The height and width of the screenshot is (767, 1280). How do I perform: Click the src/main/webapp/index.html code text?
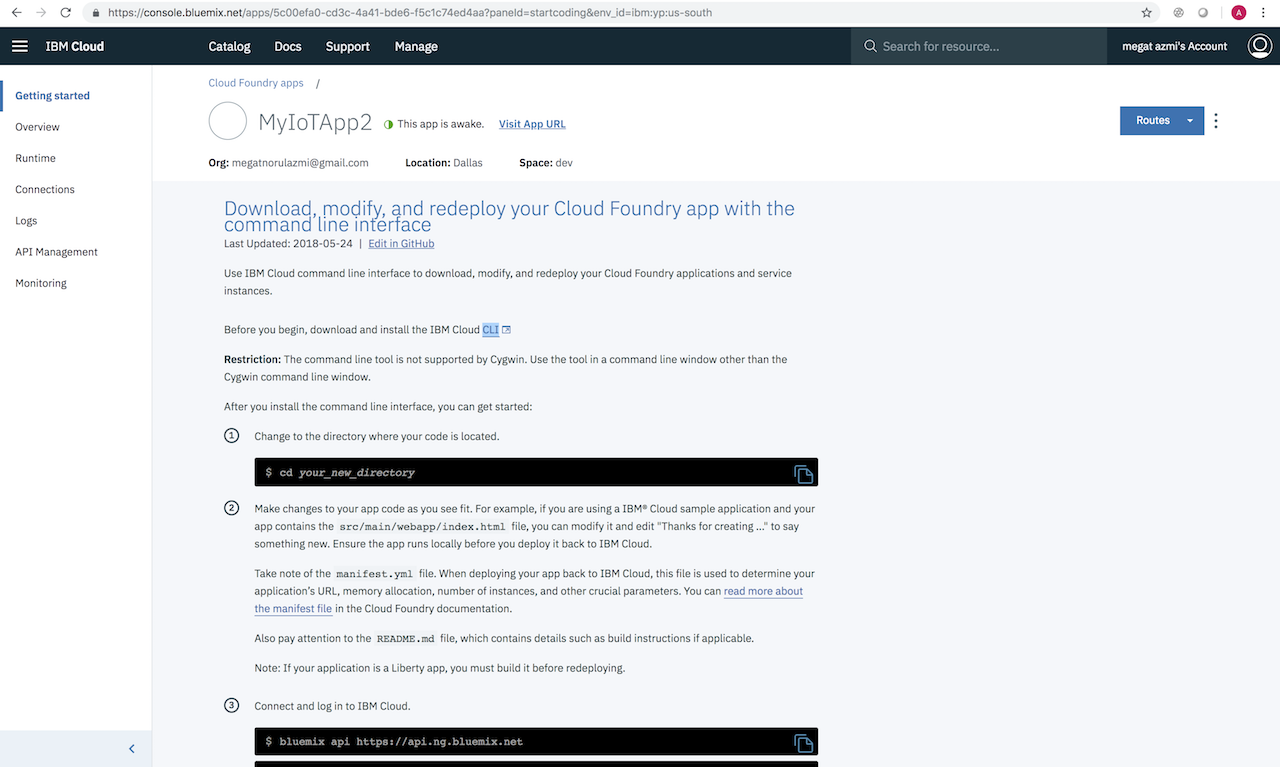click(x=422, y=527)
